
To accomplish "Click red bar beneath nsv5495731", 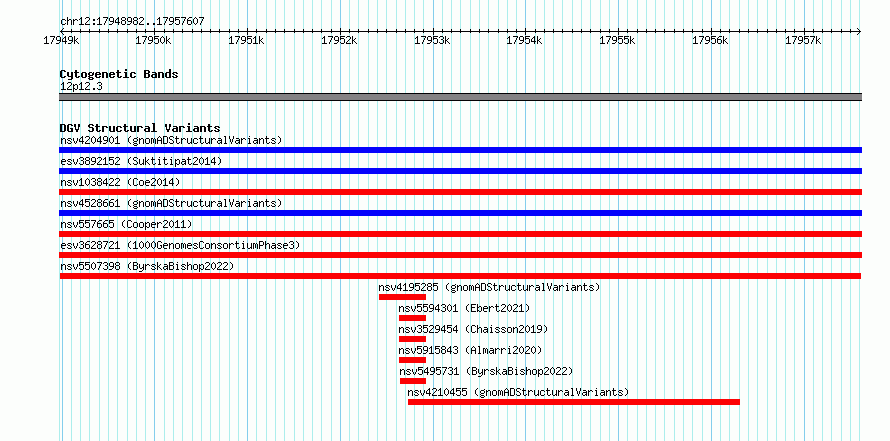I will [413, 381].
